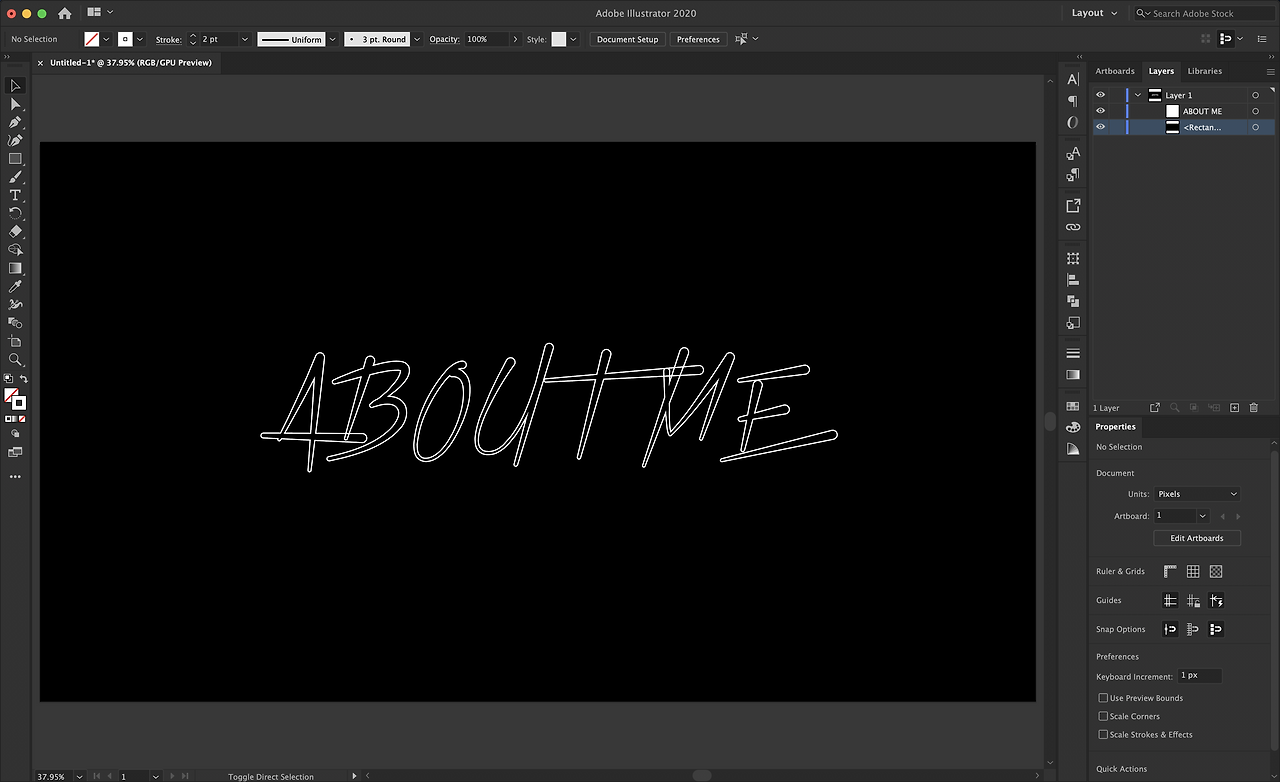Open the Asset Export panel icon

pos(1073,205)
